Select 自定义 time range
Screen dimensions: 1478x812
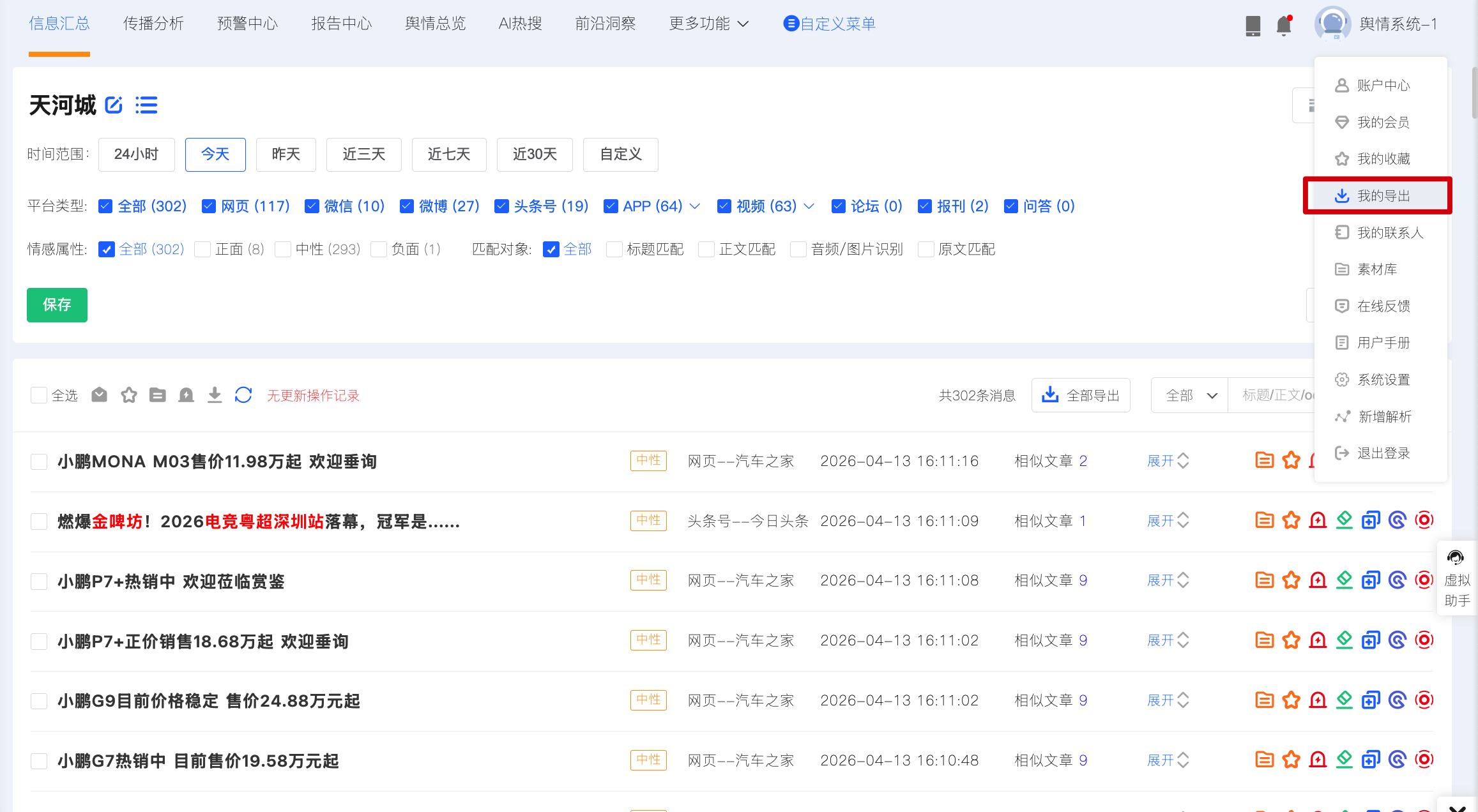click(x=621, y=154)
